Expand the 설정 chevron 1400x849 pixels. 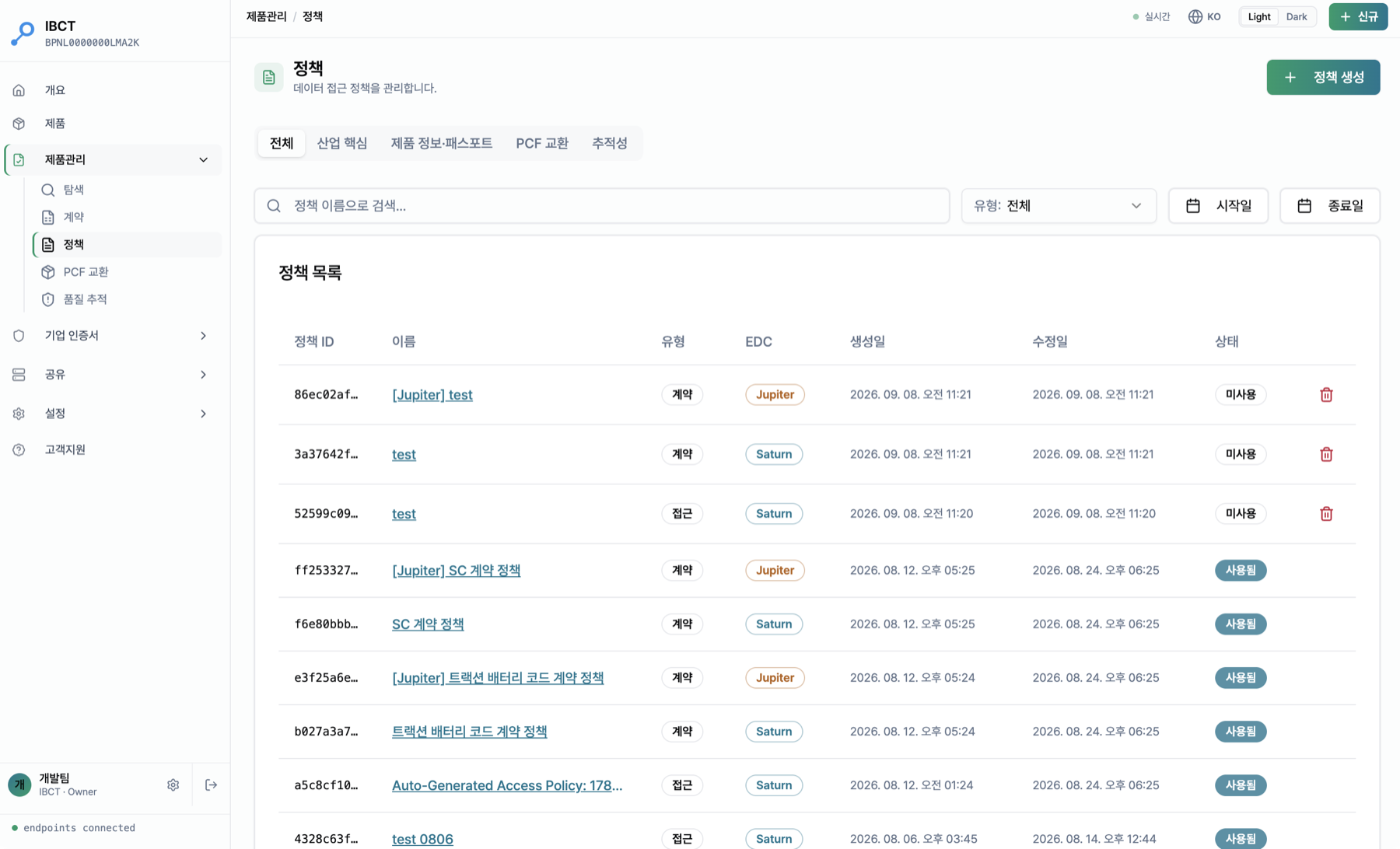pyautogui.click(x=203, y=414)
